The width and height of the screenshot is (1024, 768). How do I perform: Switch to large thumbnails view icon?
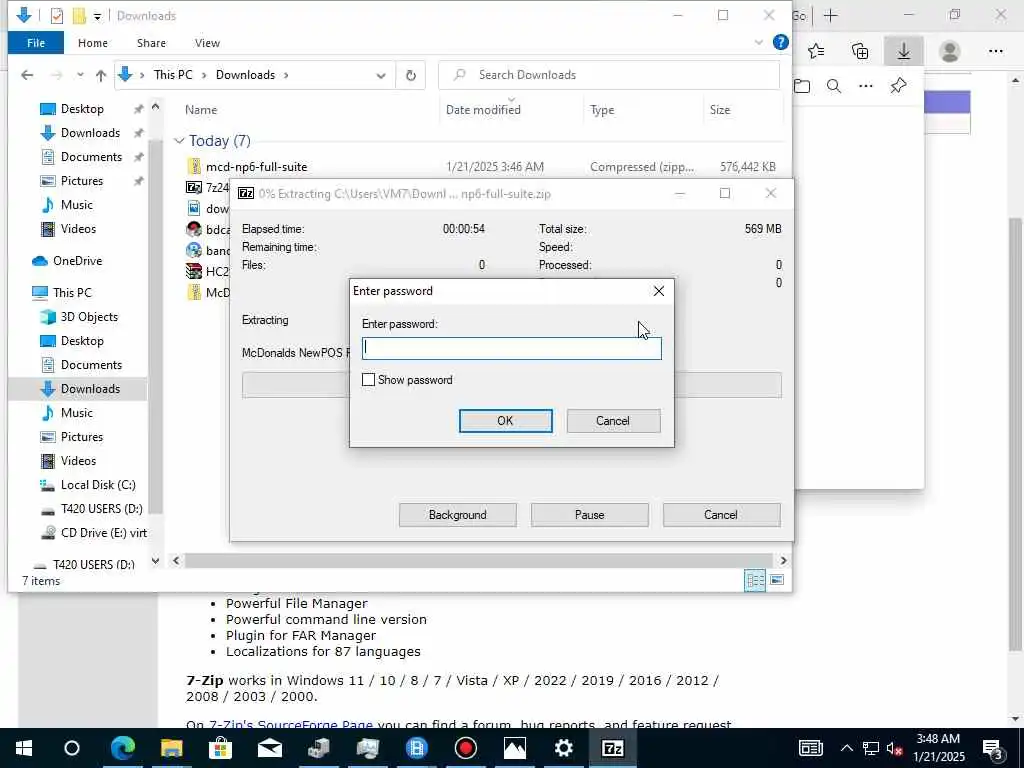[x=777, y=580]
